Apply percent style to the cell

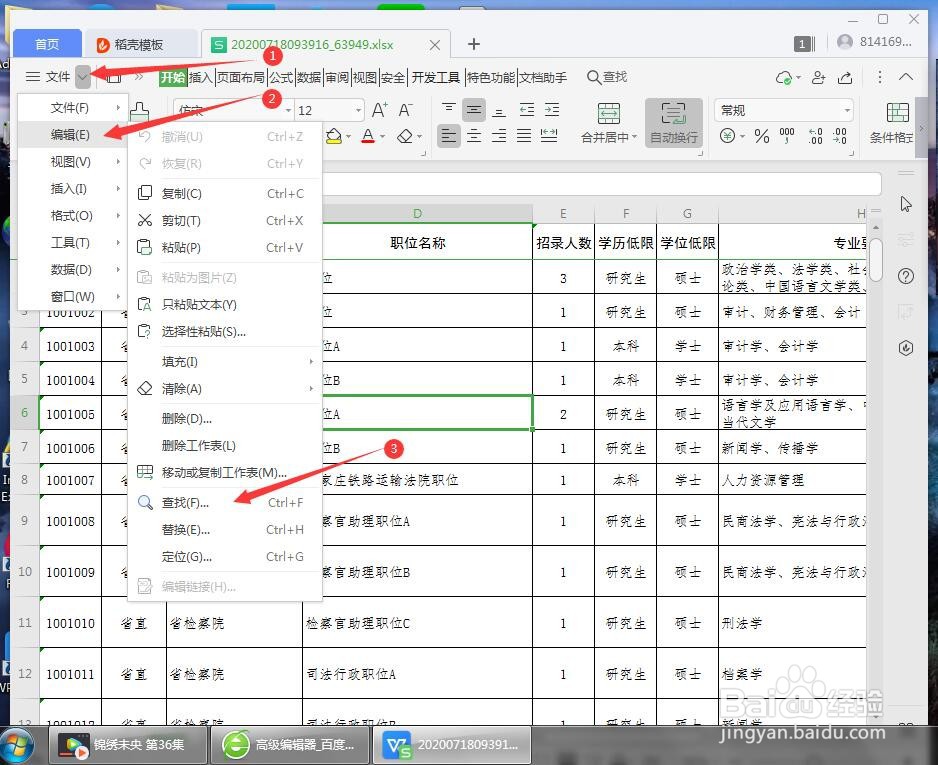pos(763,136)
